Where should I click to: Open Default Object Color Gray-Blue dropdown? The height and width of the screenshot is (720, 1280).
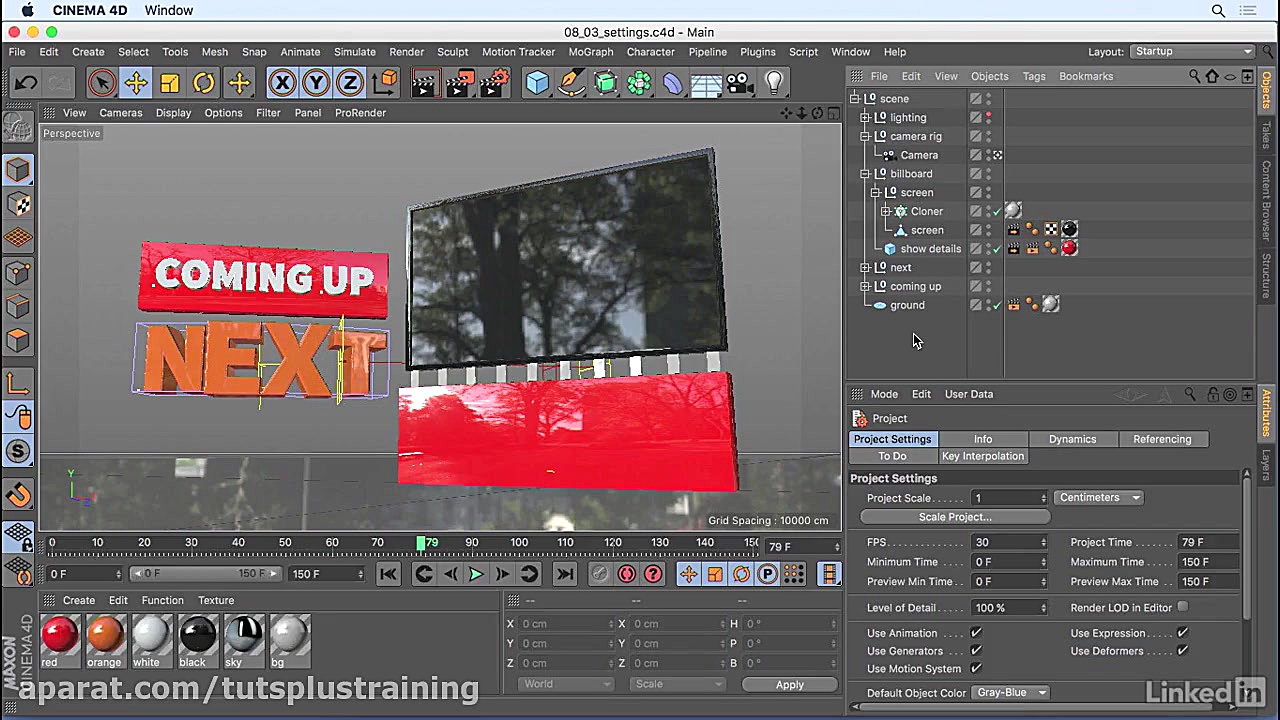click(1011, 693)
